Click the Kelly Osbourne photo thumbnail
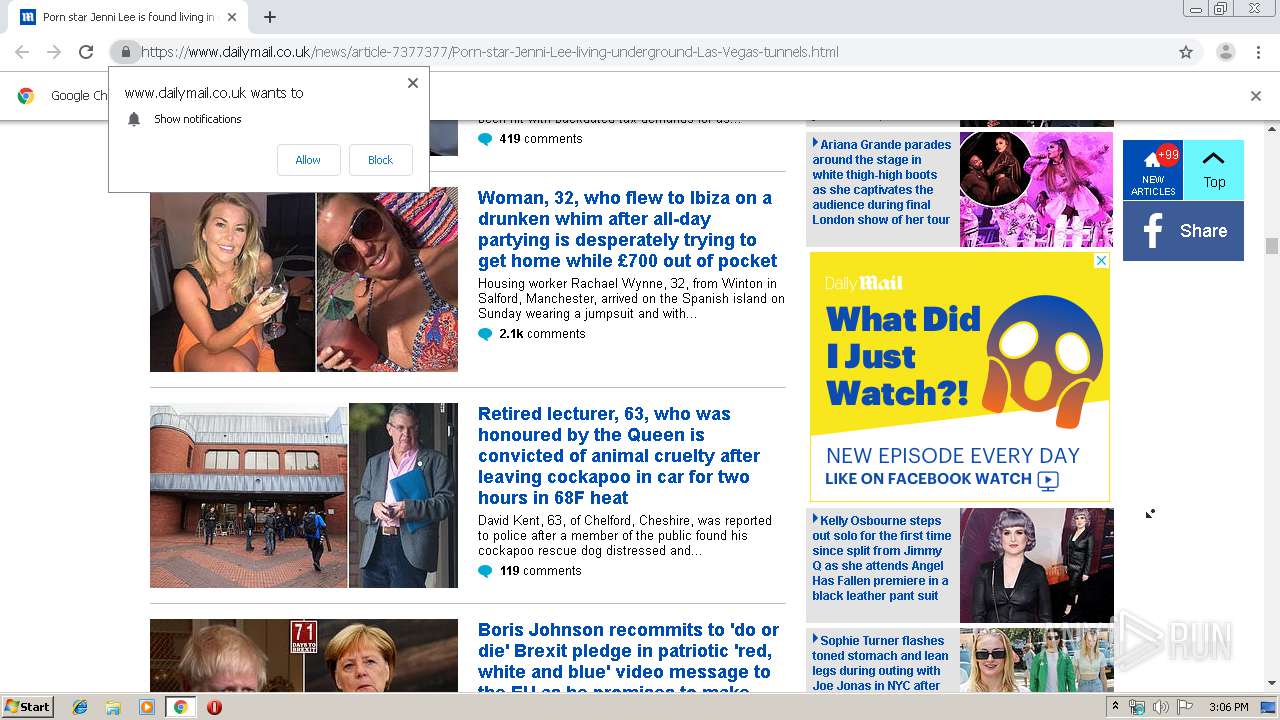 [1036, 565]
